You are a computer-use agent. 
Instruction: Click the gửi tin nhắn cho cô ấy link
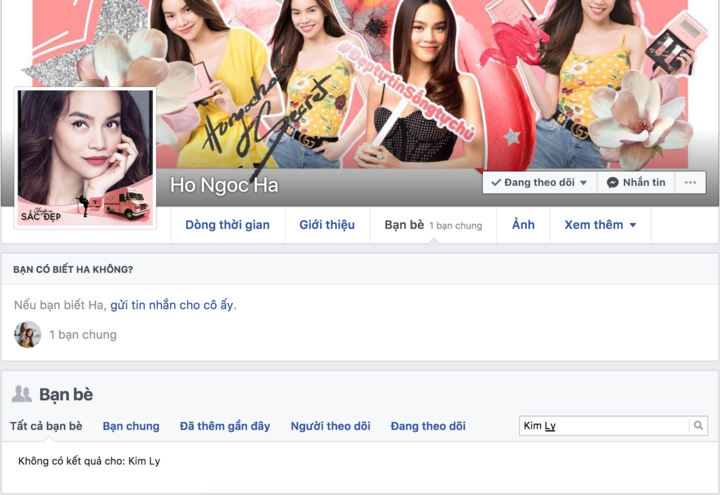pos(173,304)
